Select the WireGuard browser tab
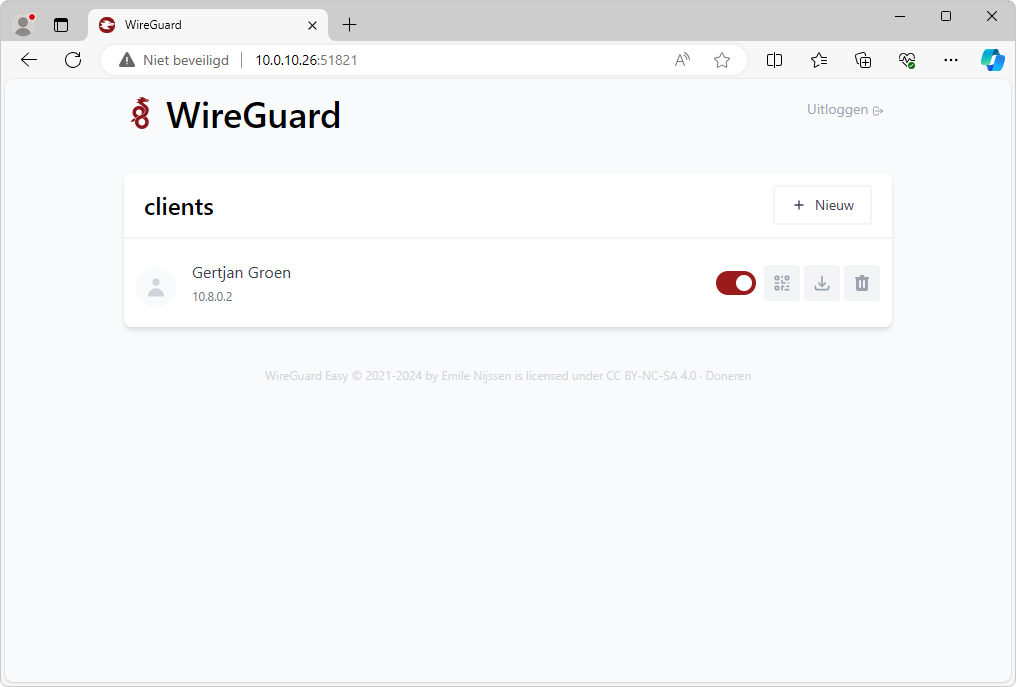Image resolution: width=1016 pixels, height=687 pixels. point(200,25)
